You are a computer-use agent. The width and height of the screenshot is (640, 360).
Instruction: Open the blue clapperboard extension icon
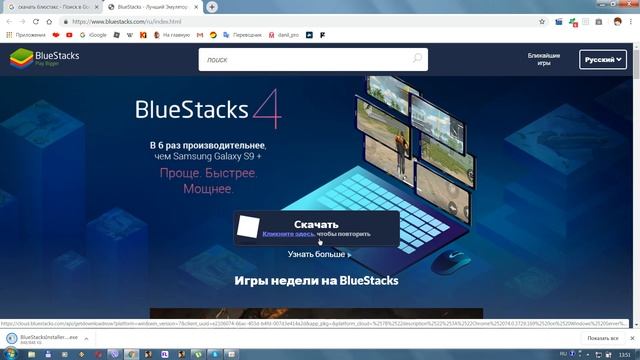pos(558,22)
